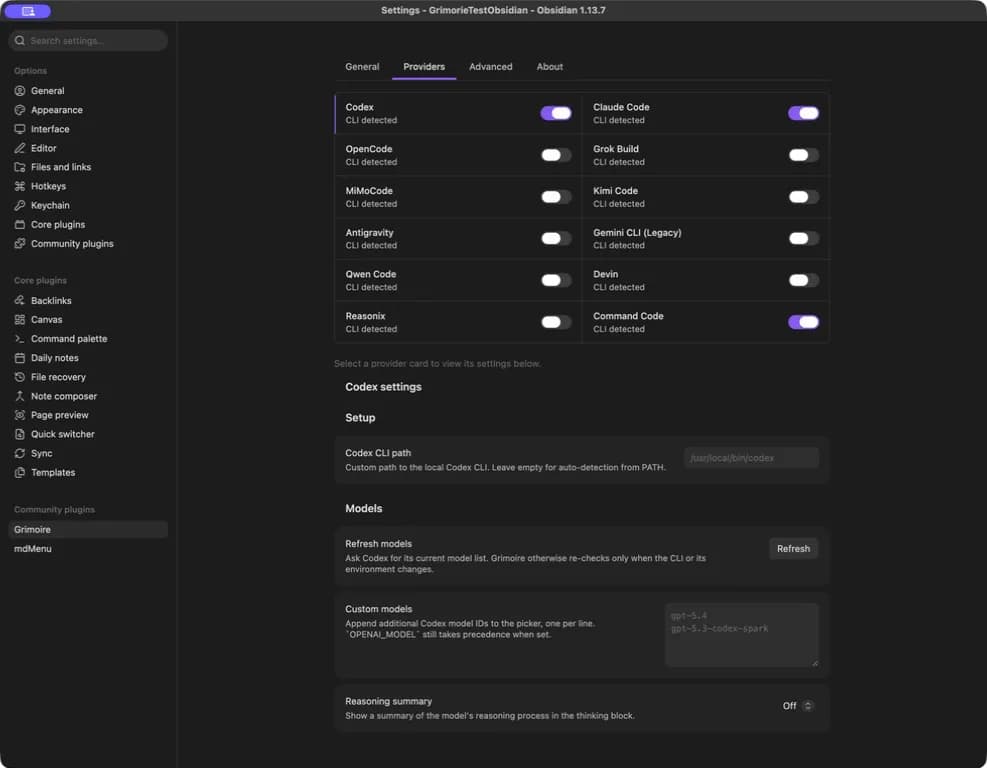Open Command palette settings label

(69, 339)
